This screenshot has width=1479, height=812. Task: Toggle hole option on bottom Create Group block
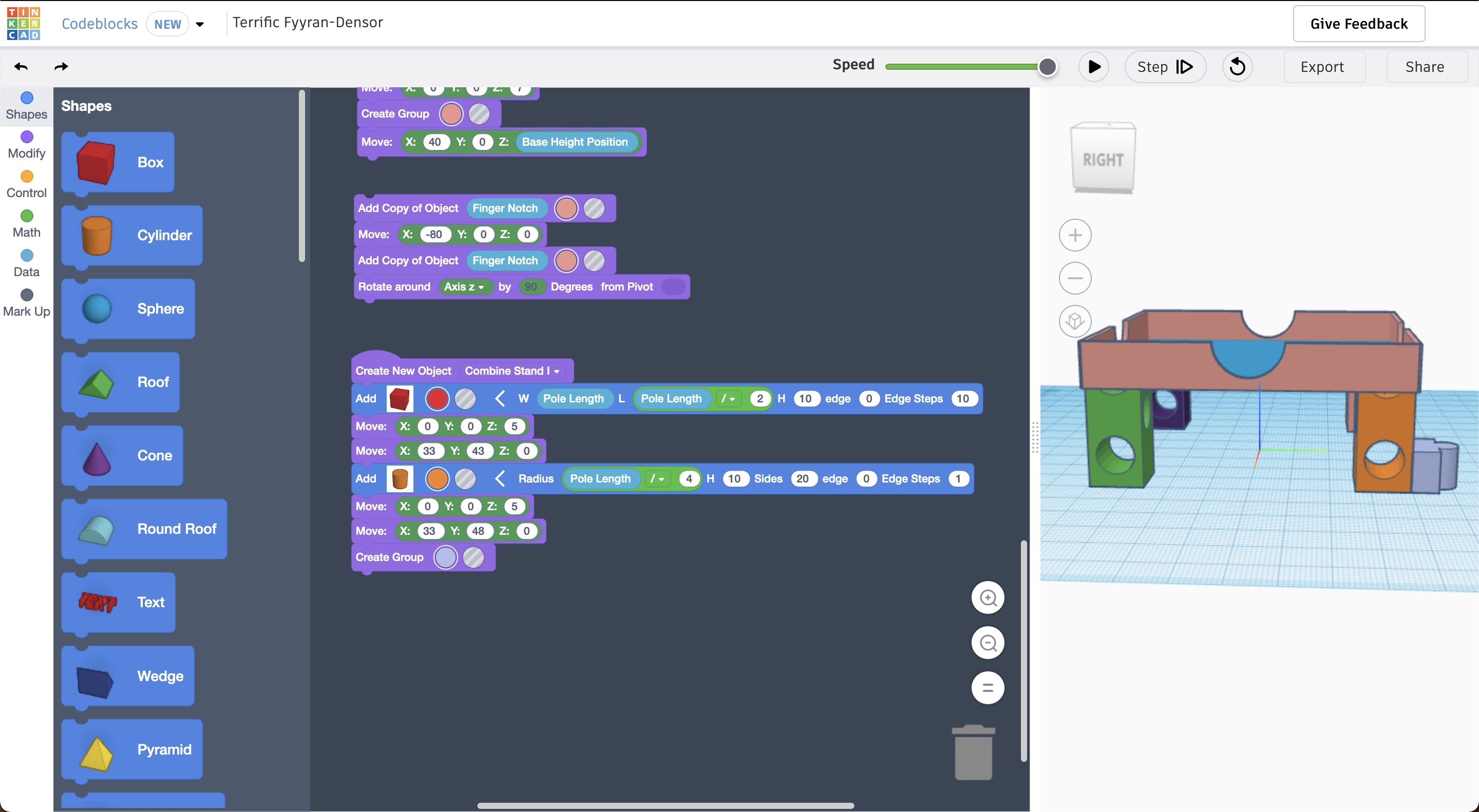[x=473, y=557]
